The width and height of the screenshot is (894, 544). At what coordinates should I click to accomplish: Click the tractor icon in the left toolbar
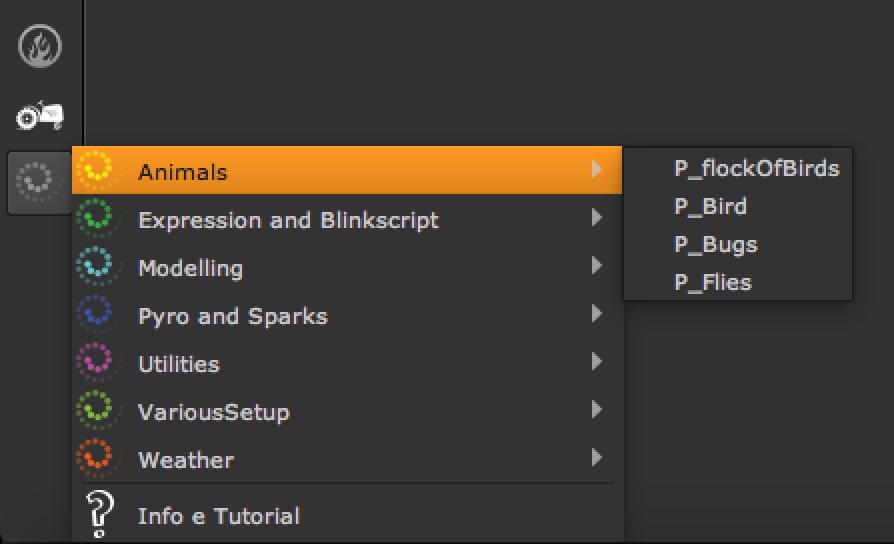coord(40,116)
